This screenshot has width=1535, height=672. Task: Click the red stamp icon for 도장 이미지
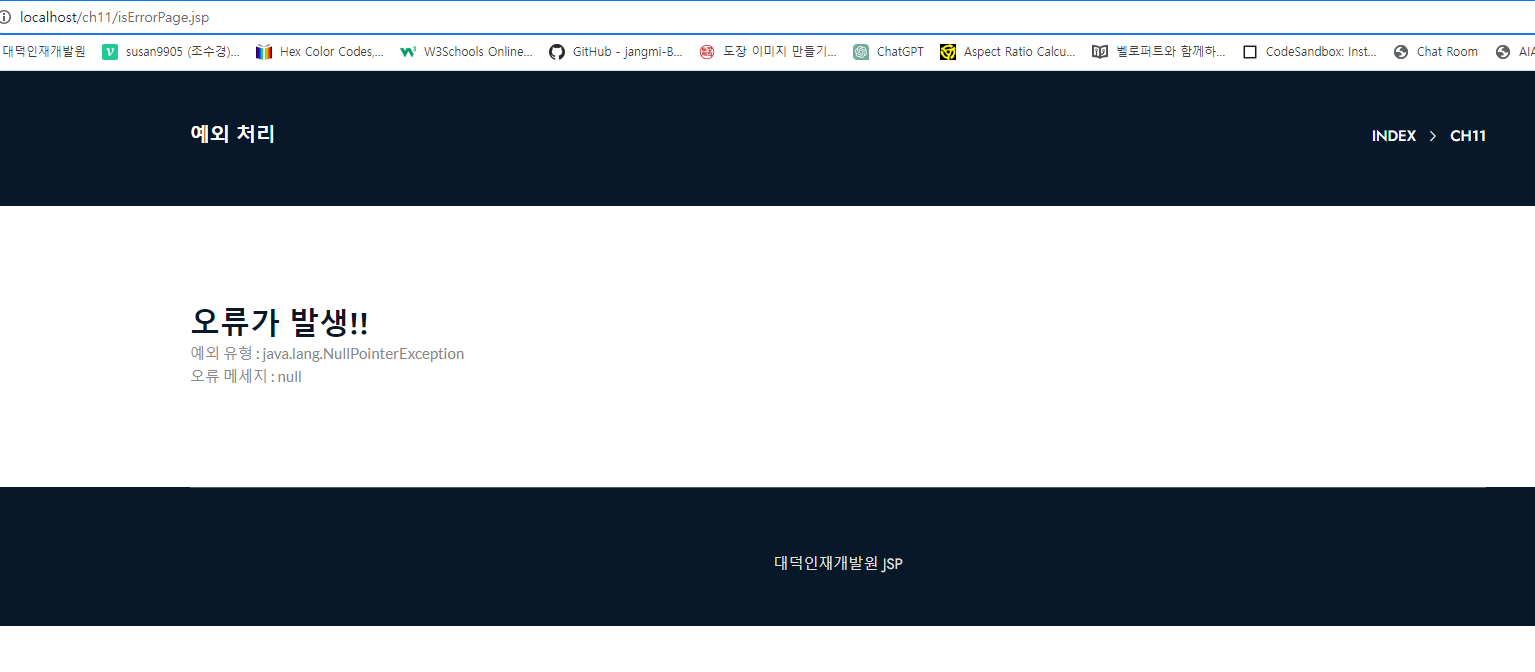(x=707, y=52)
